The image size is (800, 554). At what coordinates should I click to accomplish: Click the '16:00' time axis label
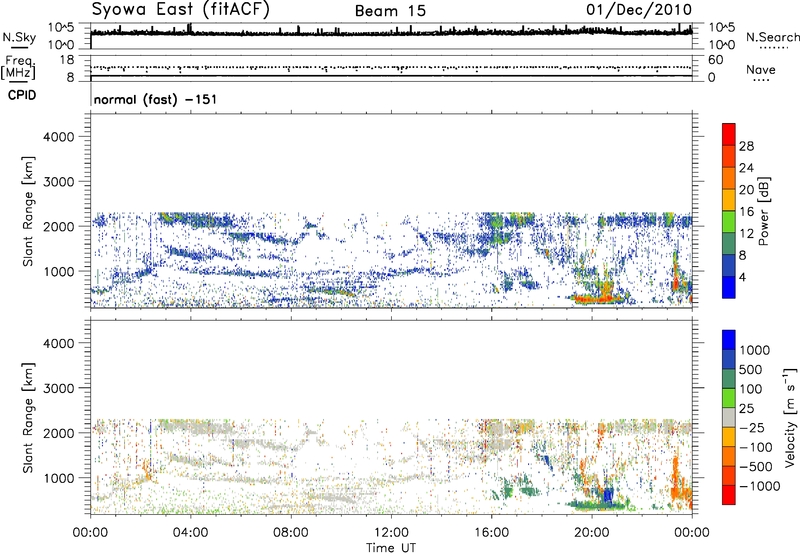tap(491, 533)
